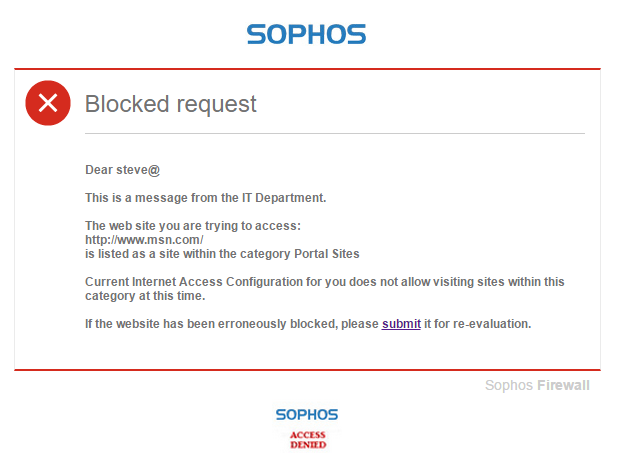Image resolution: width=634 pixels, height=461 pixels.
Task: Click the red X blocked icon
Action: tap(47, 103)
